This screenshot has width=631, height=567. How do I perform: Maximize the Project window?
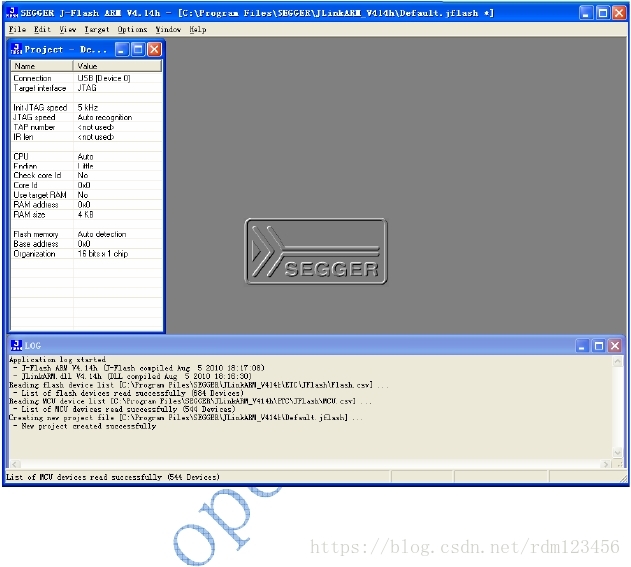138,49
